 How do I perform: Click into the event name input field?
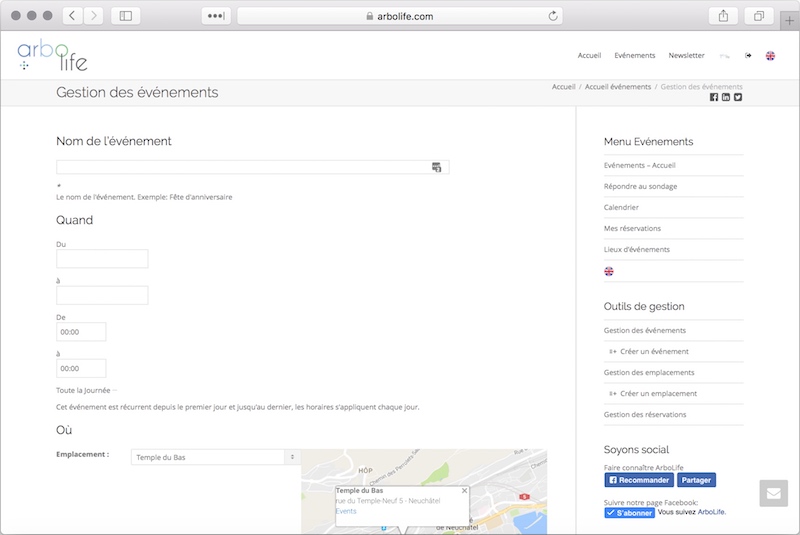click(x=253, y=167)
